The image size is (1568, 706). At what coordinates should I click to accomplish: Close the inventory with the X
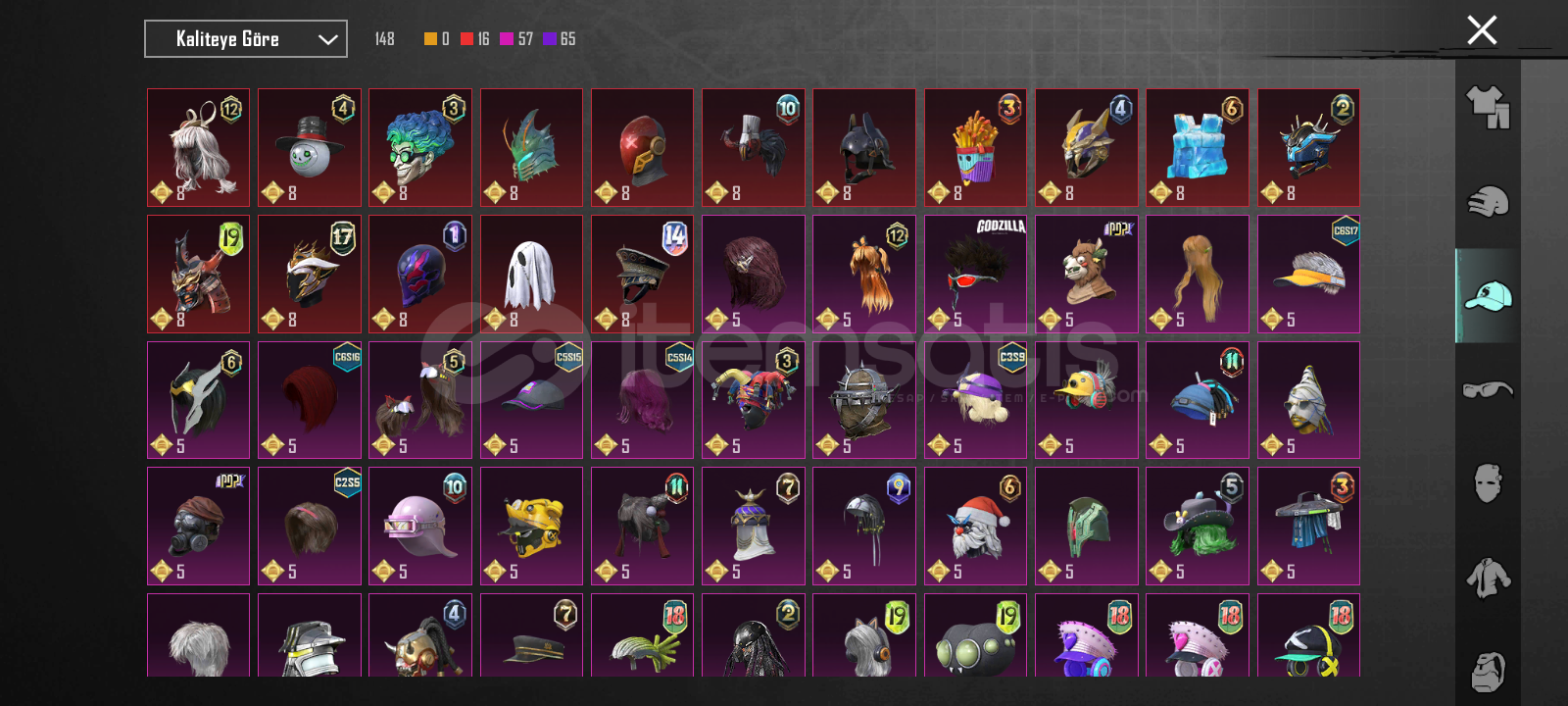1482,30
